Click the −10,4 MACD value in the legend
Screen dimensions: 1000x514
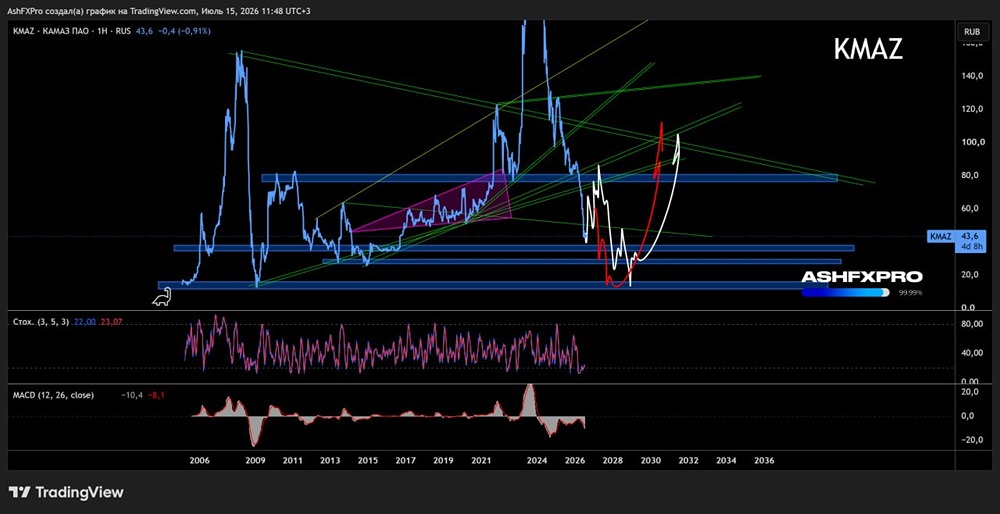pos(131,395)
